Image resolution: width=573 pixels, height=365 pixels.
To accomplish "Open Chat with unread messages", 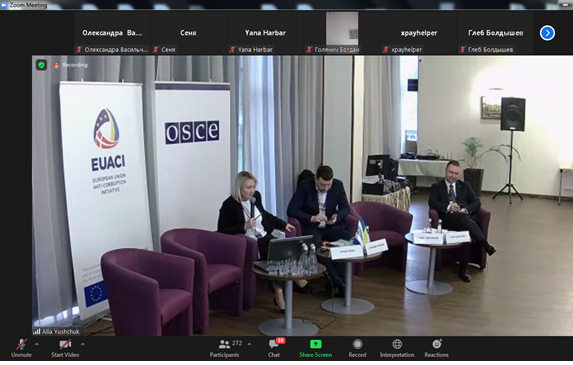I will pos(274,348).
